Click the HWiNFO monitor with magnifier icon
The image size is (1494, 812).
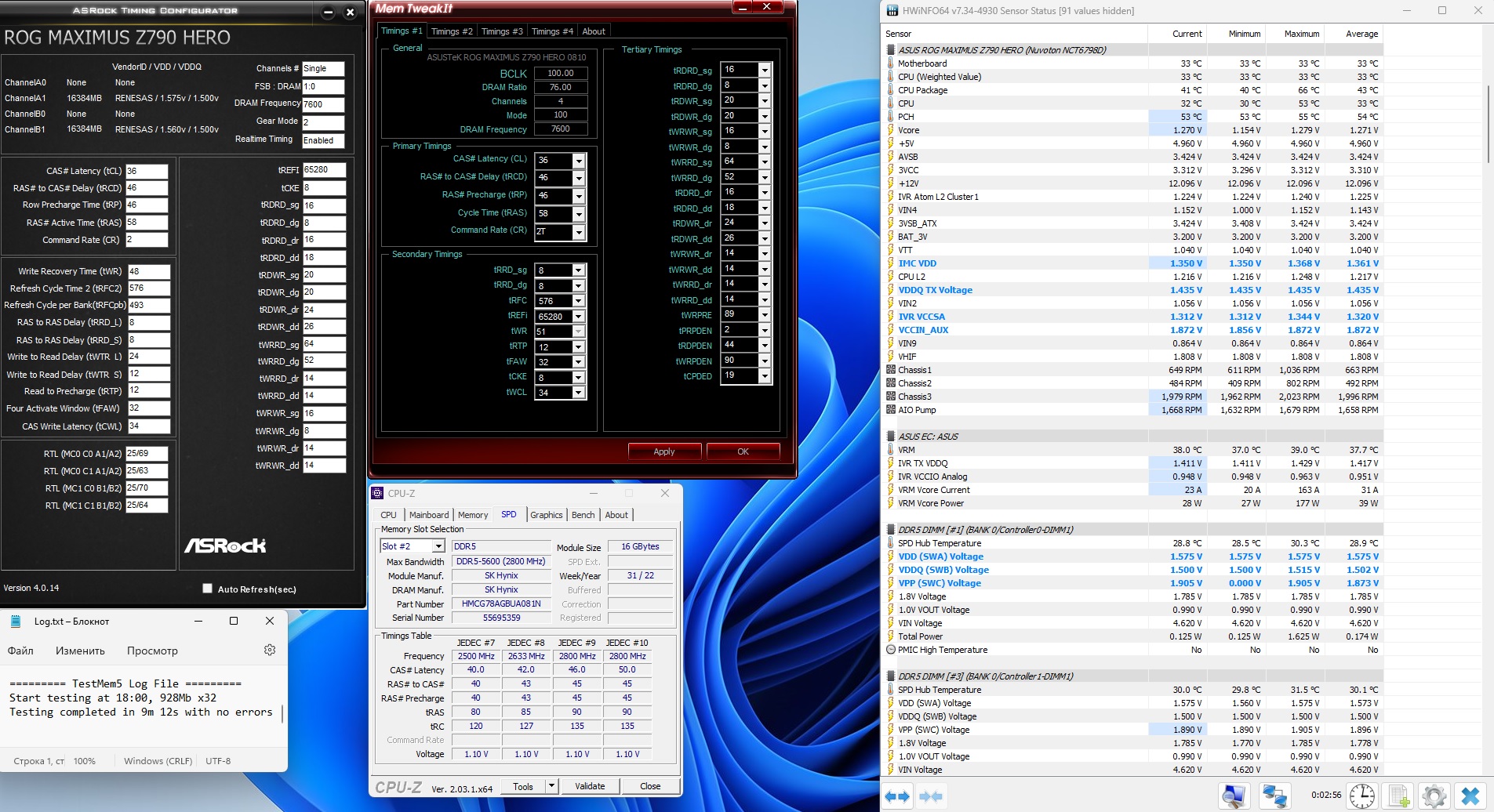(x=1234, y=796)
